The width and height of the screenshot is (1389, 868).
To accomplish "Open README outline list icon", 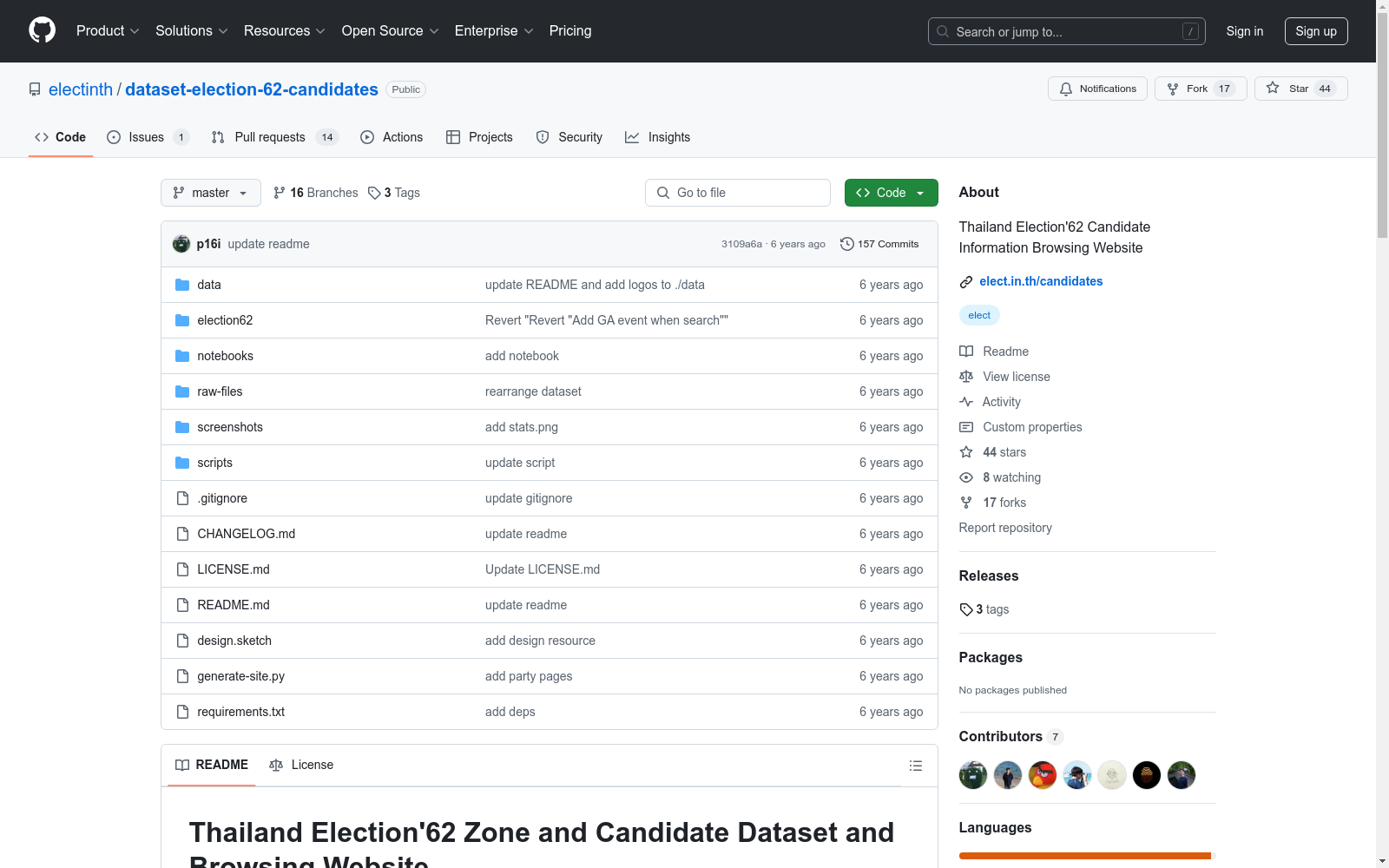I will [915, 766].
